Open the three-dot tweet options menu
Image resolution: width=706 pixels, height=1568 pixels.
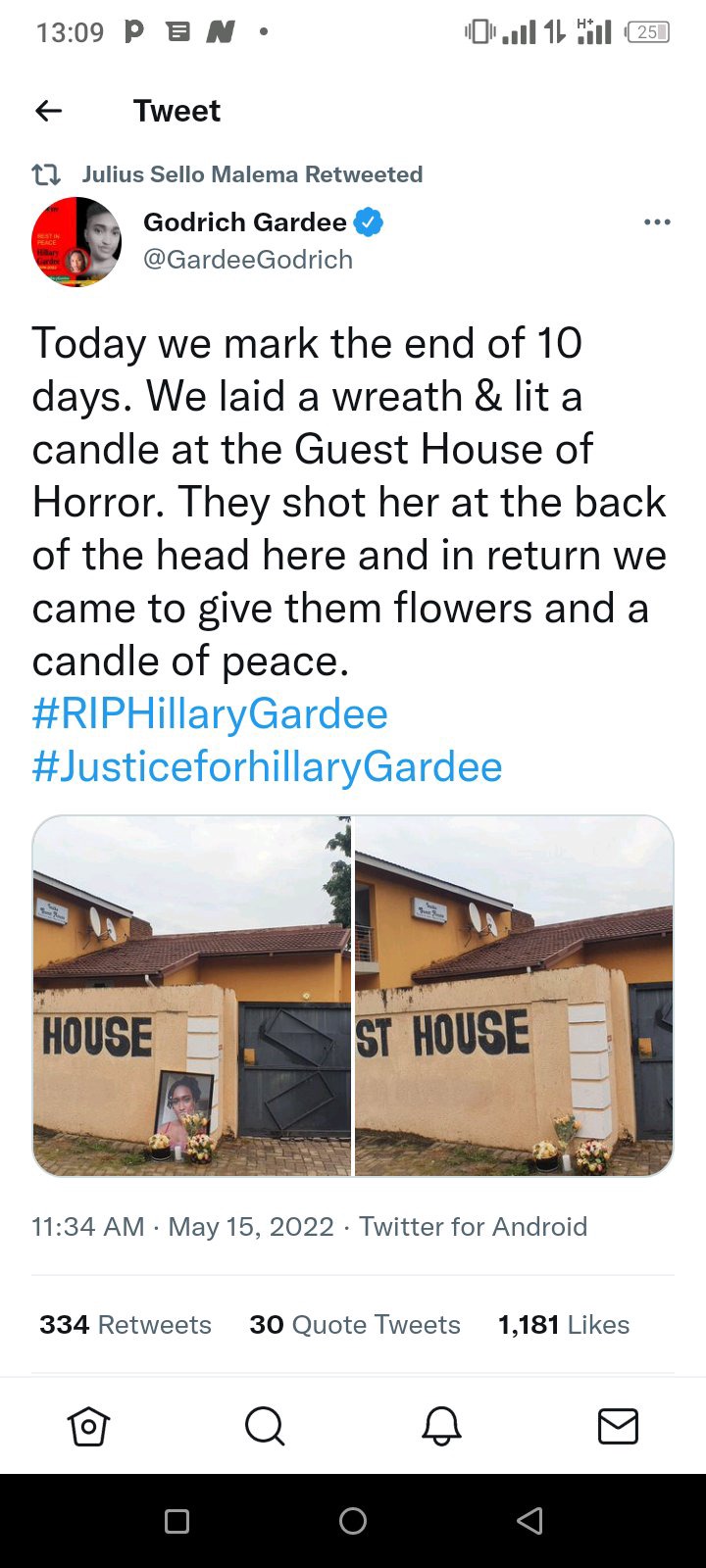click(x=657, y=222)
